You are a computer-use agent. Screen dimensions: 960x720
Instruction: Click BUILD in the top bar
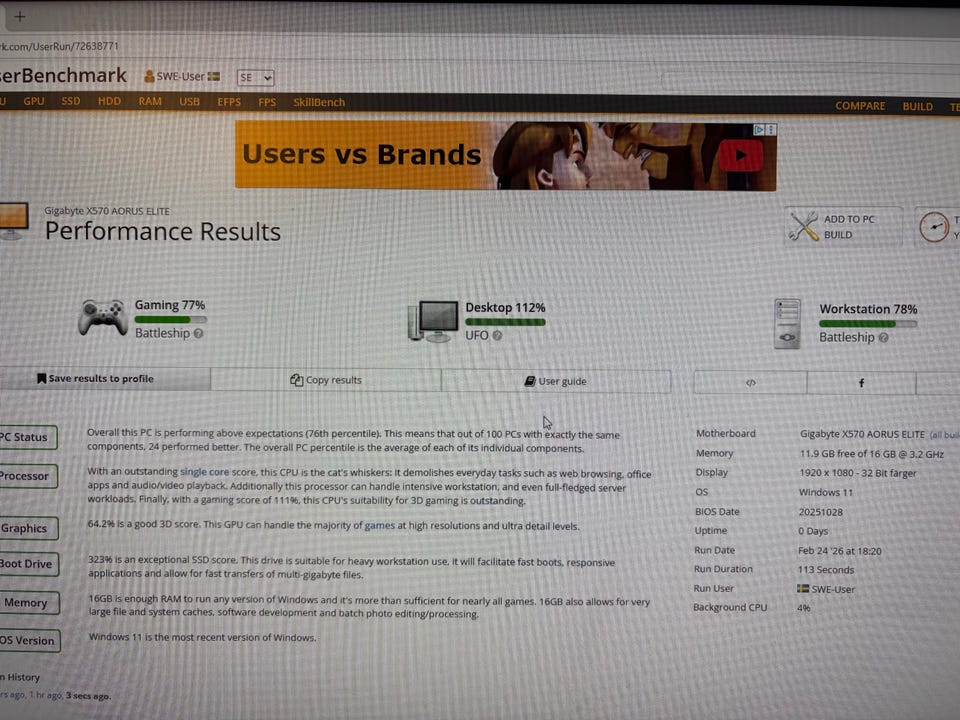click(917, 107)
